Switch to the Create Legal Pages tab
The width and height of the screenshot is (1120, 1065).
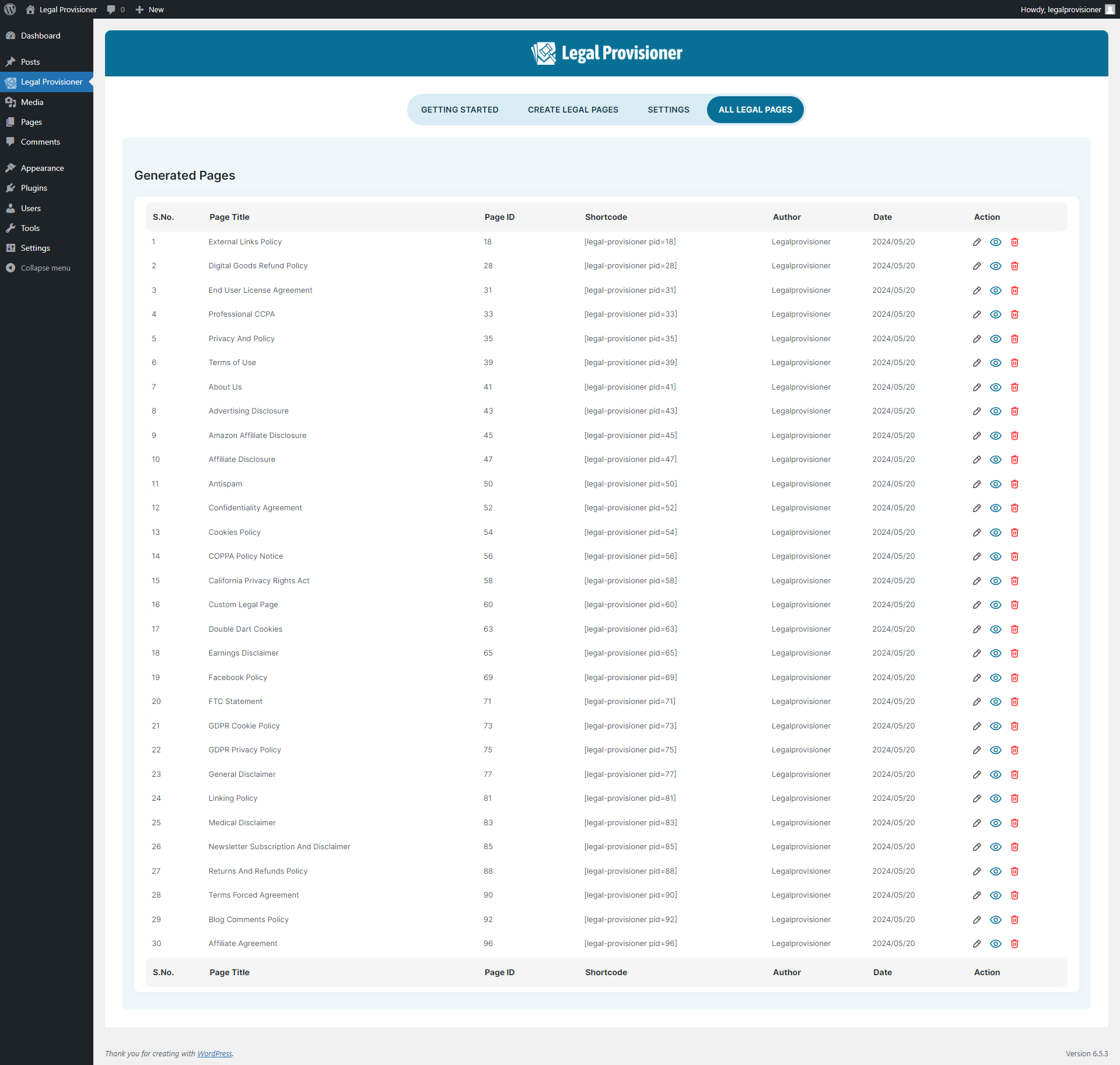click(x=573, y=110)
